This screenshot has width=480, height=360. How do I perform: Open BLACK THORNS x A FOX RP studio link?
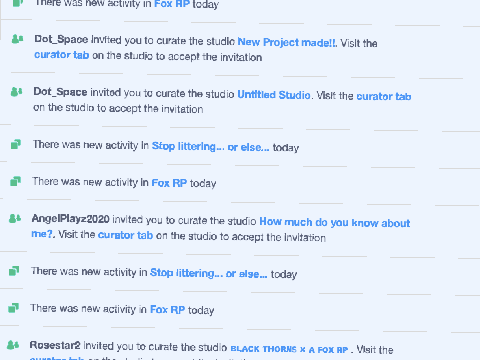tap(289, 349)
